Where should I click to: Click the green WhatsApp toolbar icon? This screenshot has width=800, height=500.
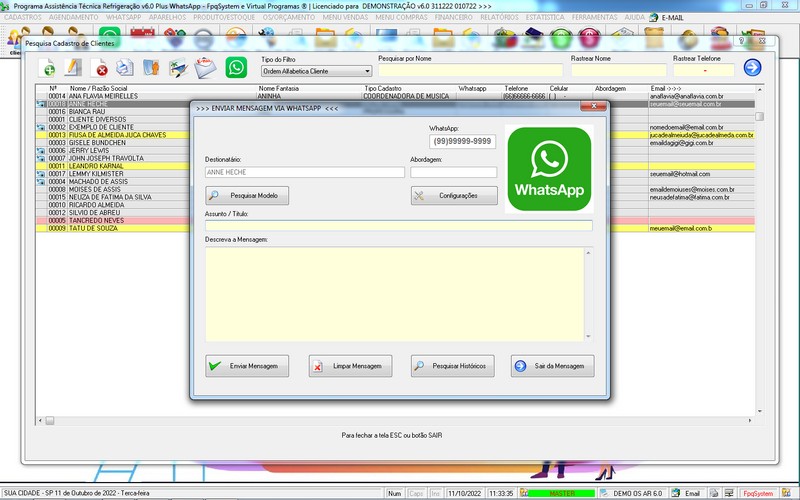[x=236, y=68]
